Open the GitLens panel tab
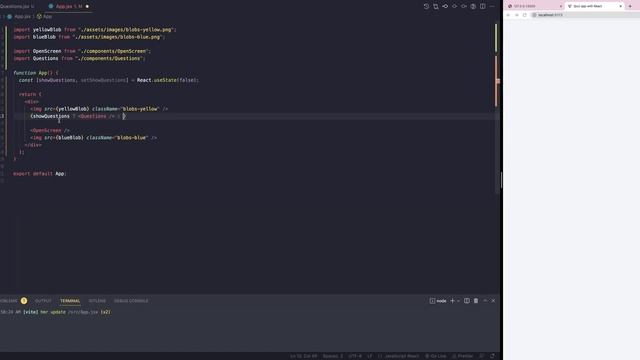640x360 pixels. (97, 301)
